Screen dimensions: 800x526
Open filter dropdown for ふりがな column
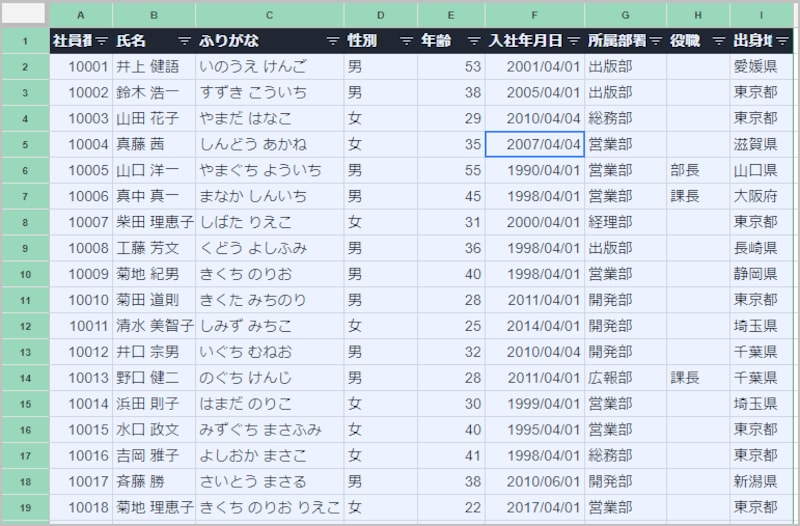[333, 41]
